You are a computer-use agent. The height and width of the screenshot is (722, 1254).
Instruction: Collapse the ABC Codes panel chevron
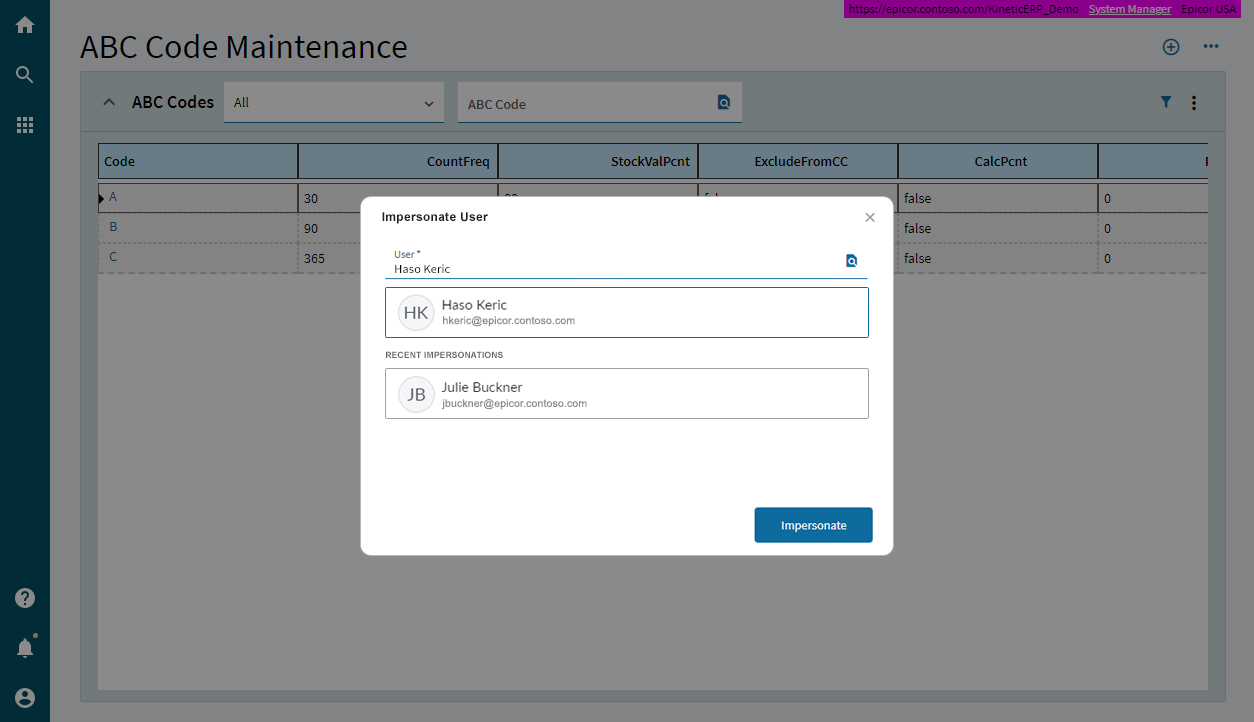click(109, 102)
